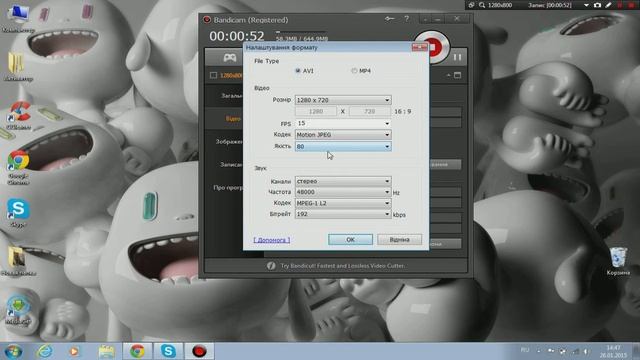
Task: Open the audio channels dropdown showing стерео
Action: [343, 181]
